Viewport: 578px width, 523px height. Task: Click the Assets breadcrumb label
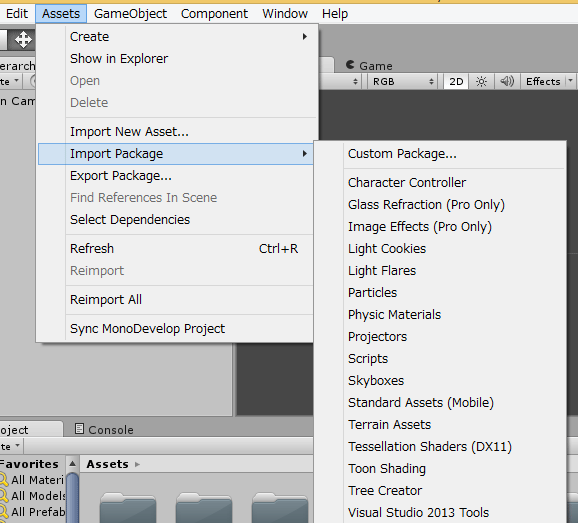click(107, 464)
